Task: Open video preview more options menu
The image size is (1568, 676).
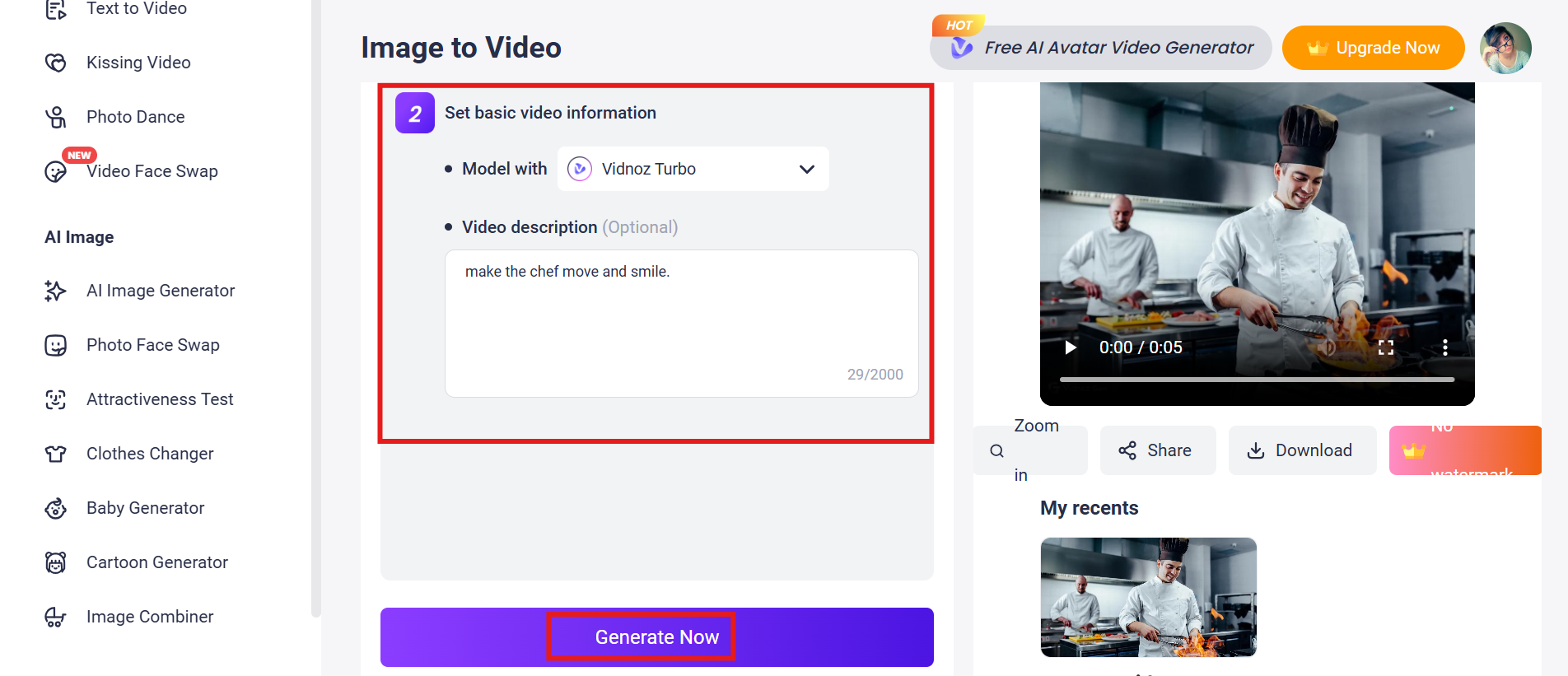Action: tap(1445, 347)
